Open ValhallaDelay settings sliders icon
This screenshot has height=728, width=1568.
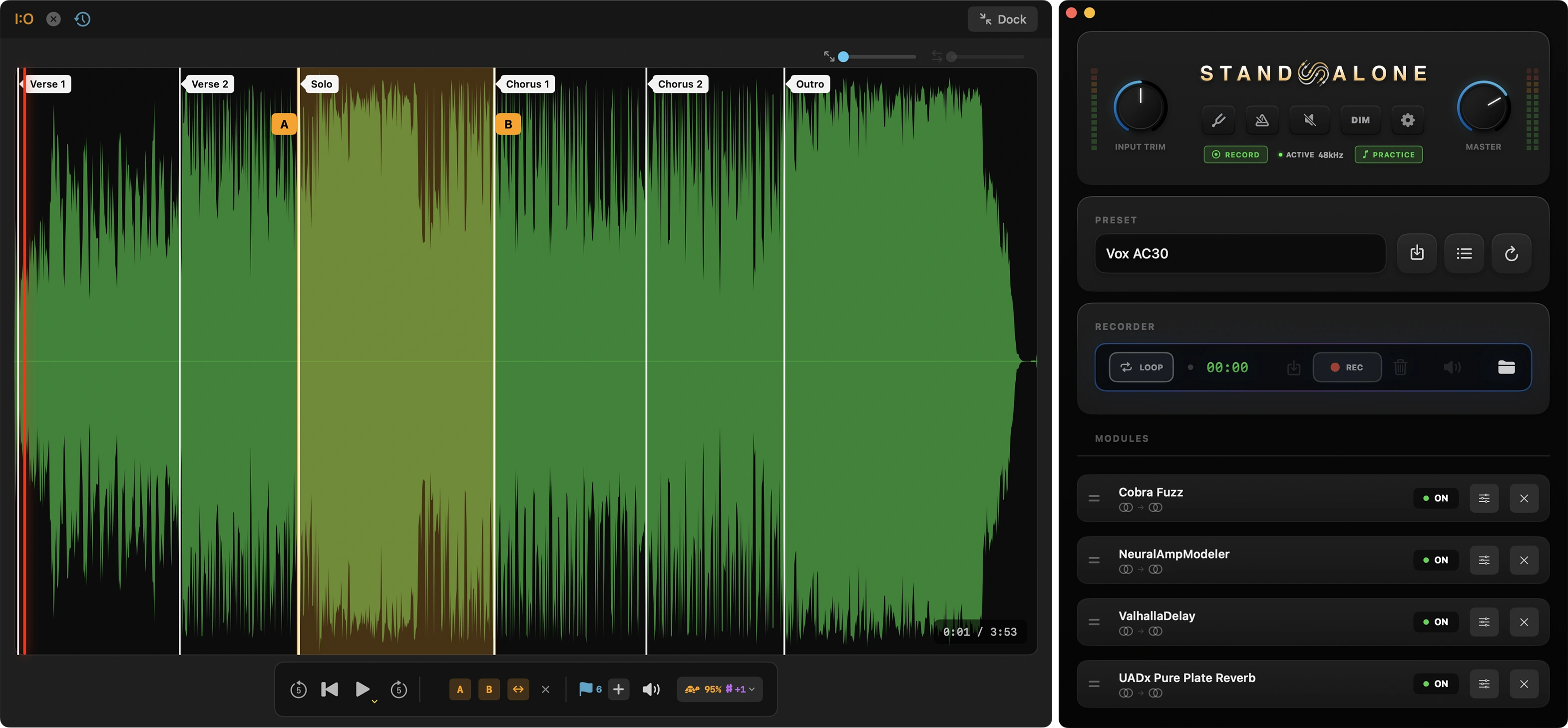1484,622
